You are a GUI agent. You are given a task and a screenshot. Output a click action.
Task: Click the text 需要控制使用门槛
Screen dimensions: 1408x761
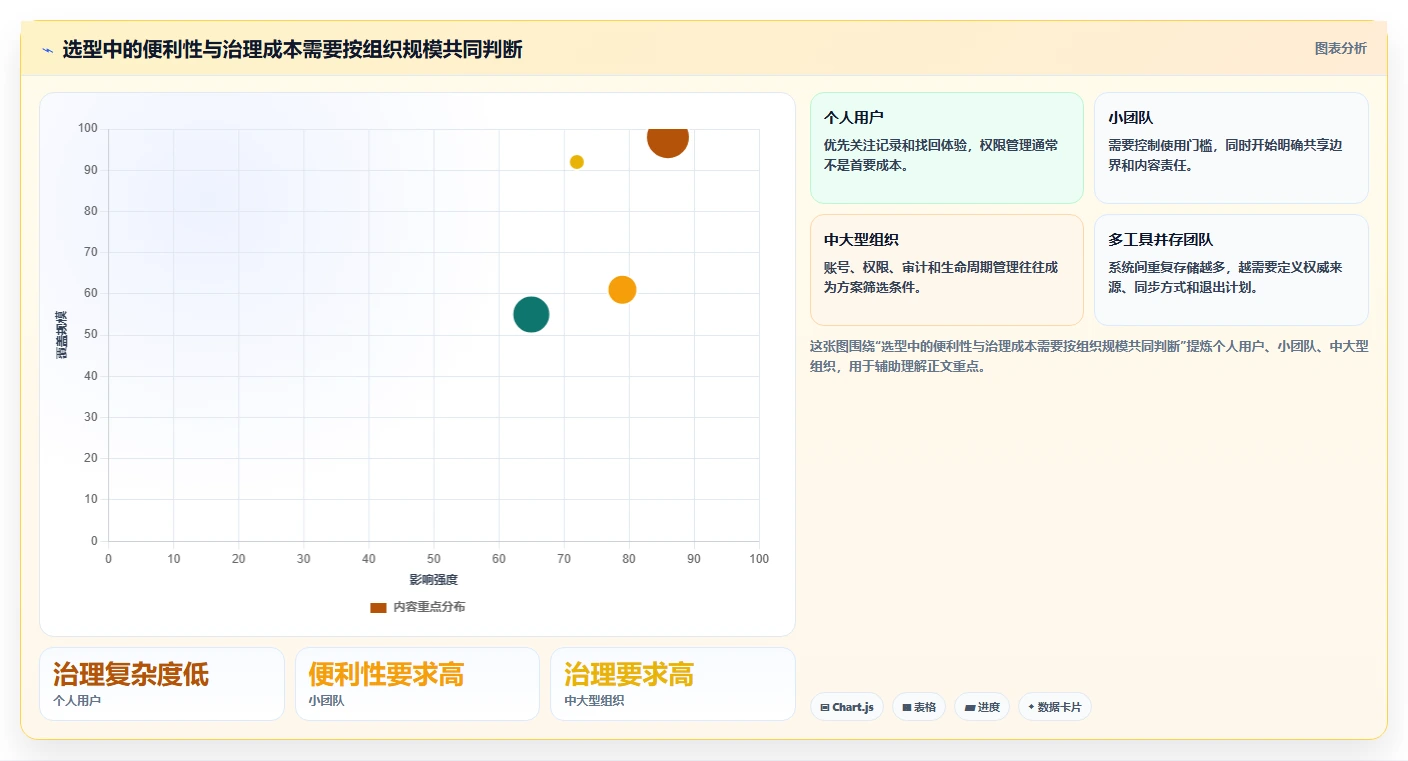coord(1161,145)
